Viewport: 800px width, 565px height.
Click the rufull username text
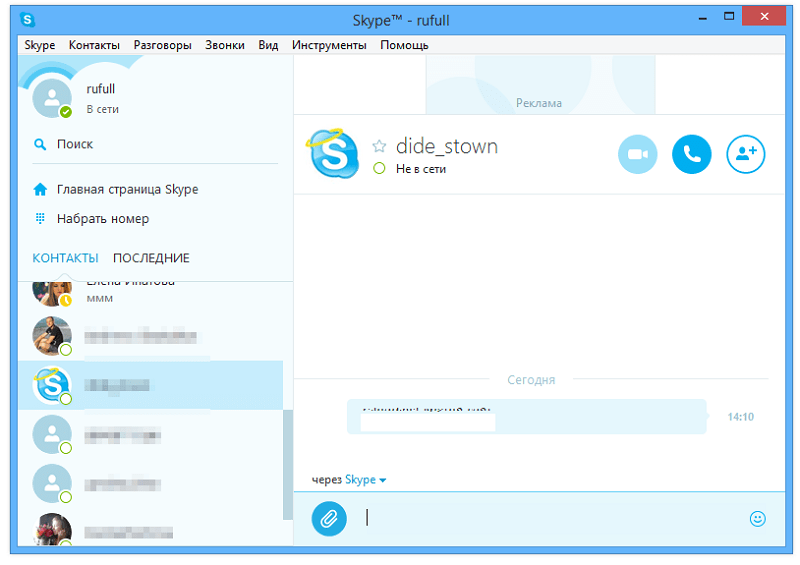[101, 89]
